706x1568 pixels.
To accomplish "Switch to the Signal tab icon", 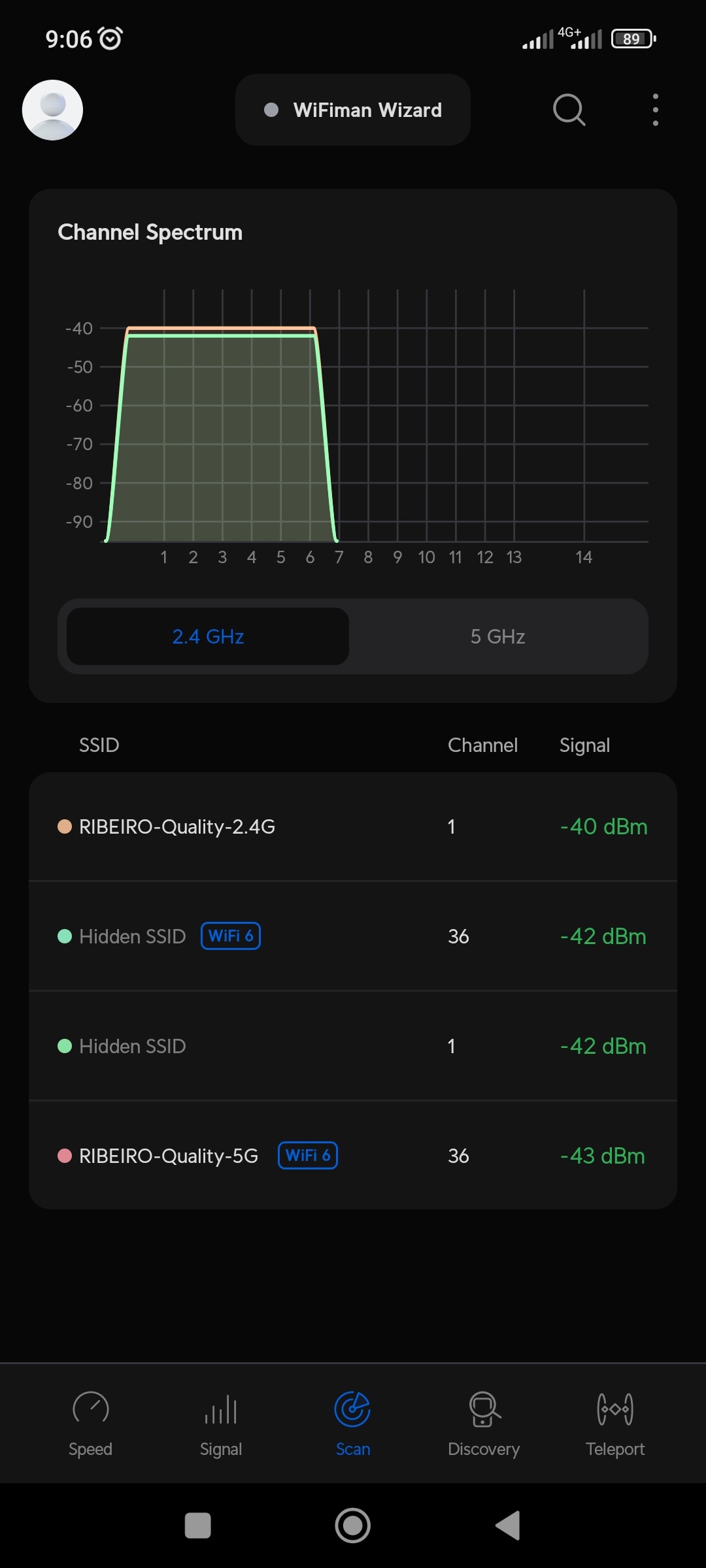I will [x=221, y=1408].
